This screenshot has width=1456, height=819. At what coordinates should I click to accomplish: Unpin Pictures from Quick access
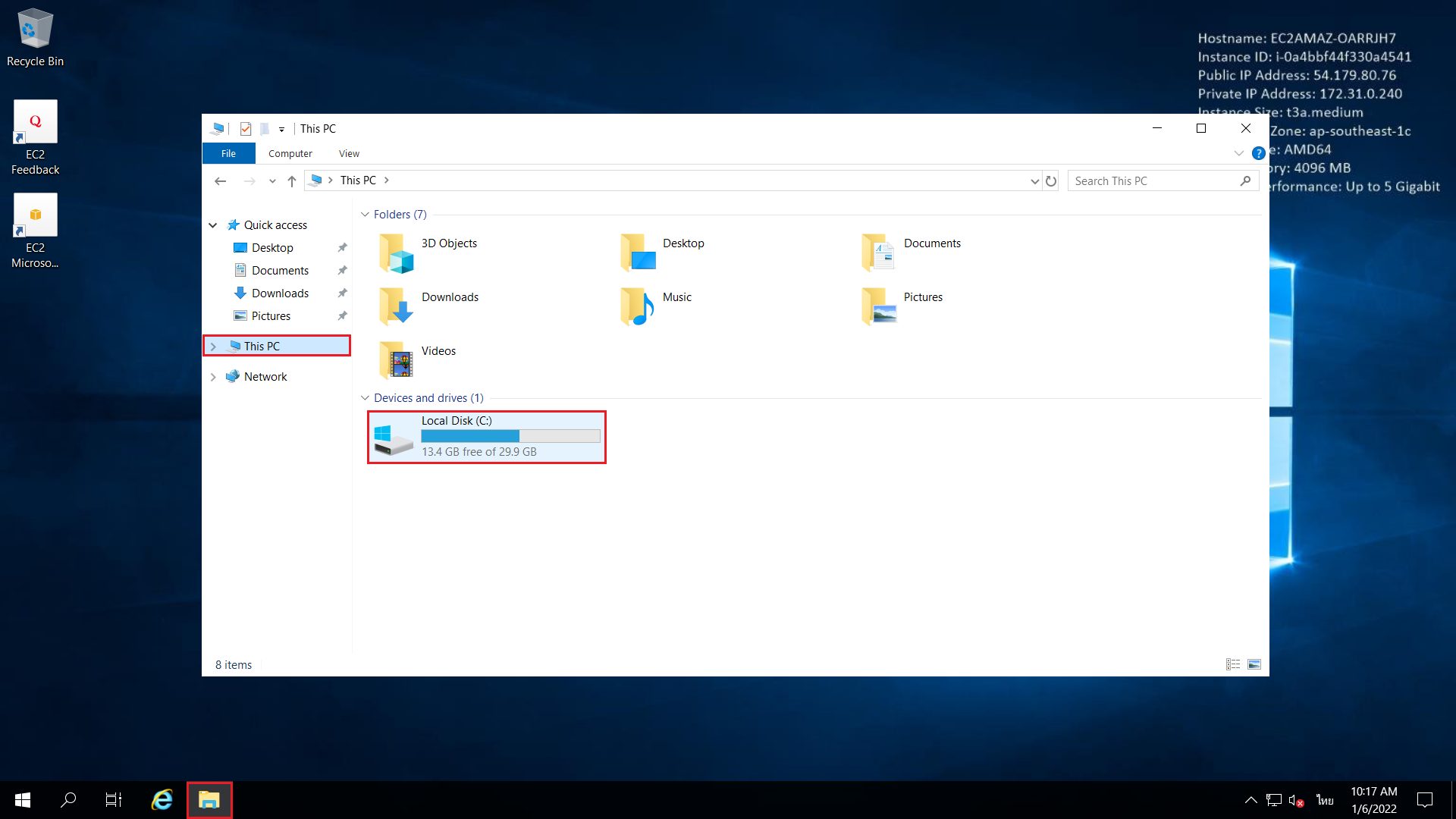[342, 315]
